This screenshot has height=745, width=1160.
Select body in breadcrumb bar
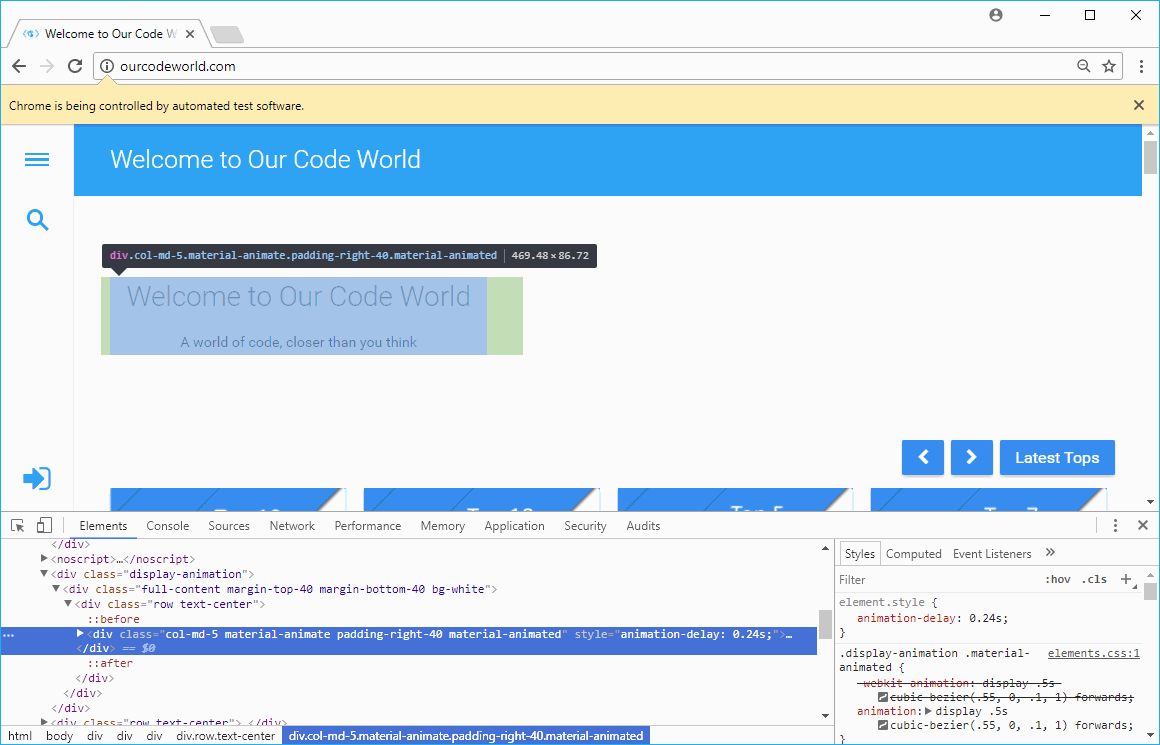59,736
